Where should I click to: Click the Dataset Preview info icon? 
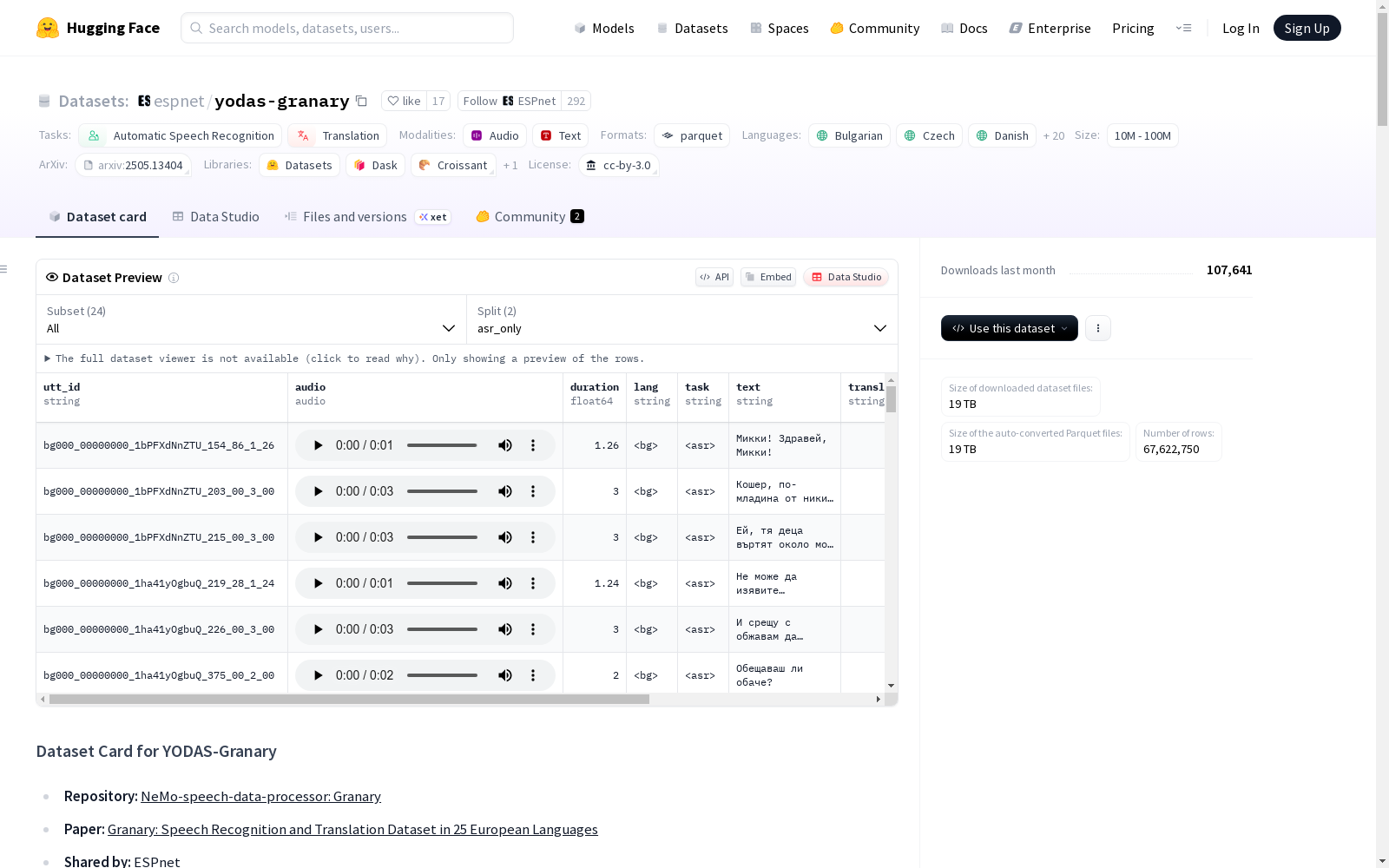tap(174, 278)
